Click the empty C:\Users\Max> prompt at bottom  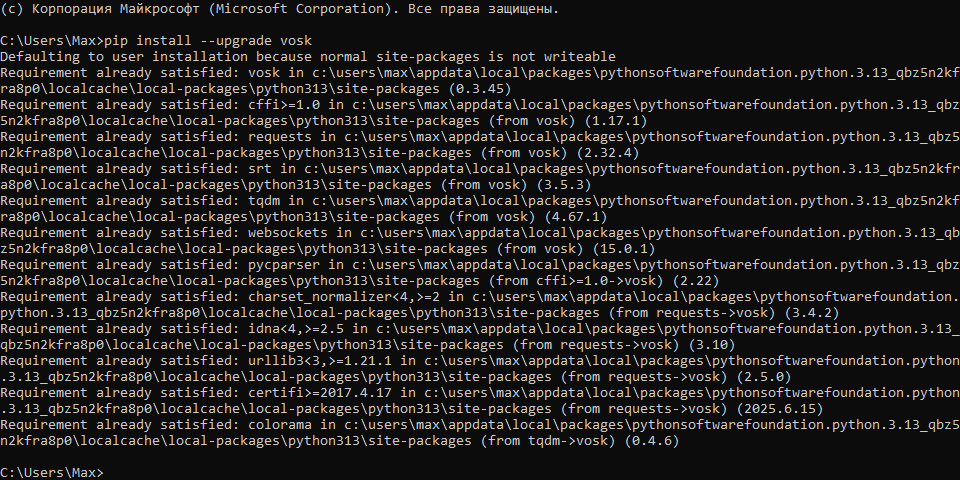[52, 470]
